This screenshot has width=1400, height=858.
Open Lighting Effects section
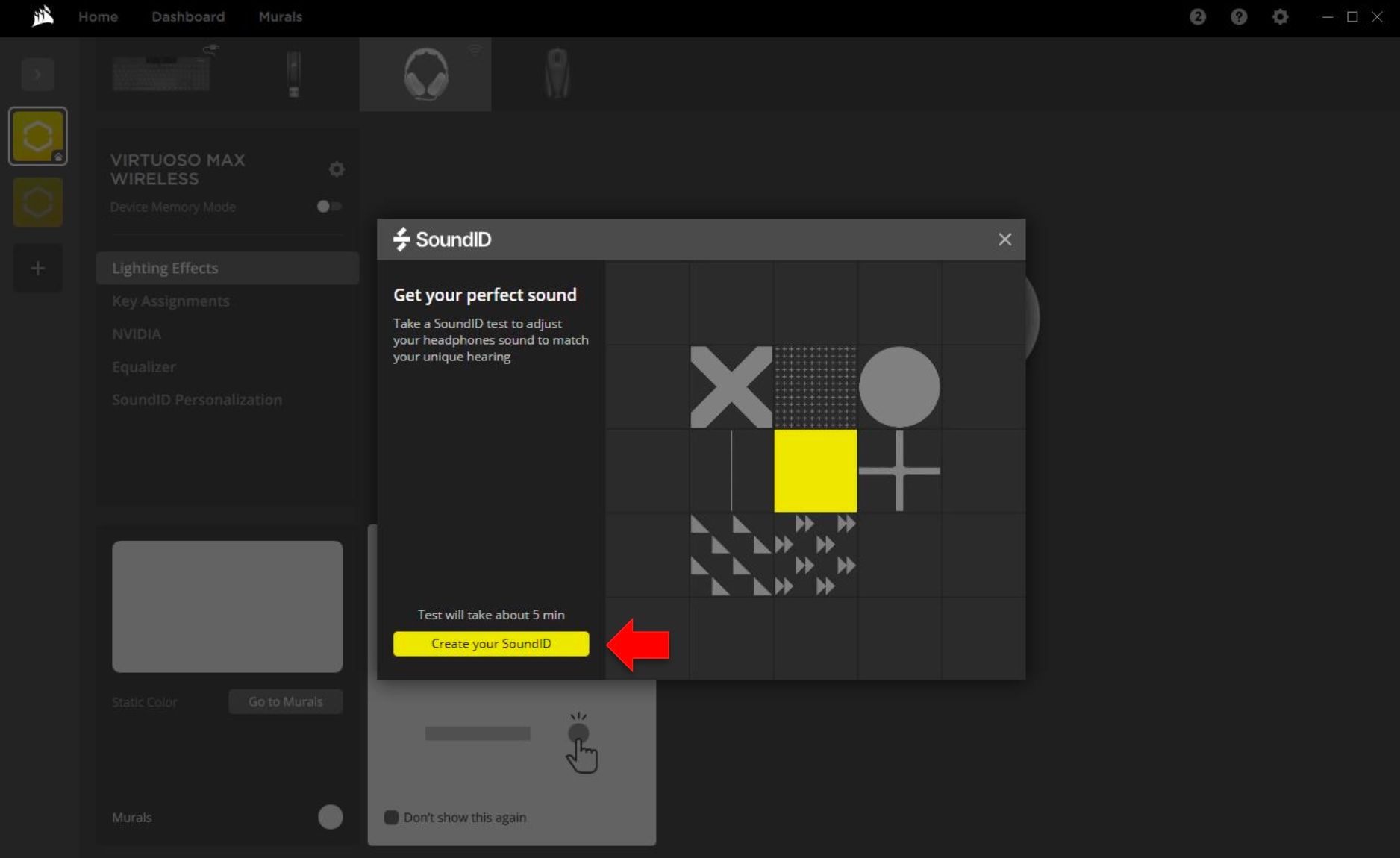(x=227, y=268)
